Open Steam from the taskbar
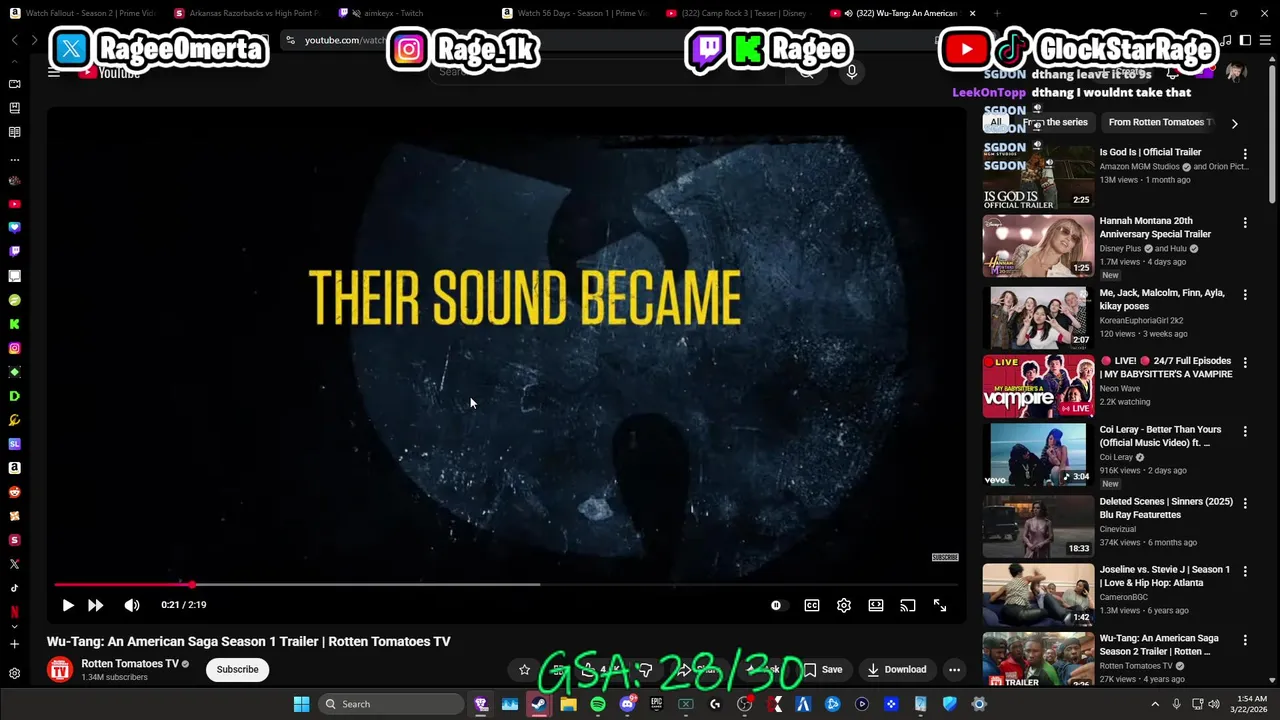The height and width of the screenshot is (720, 1280). [539, 704]
